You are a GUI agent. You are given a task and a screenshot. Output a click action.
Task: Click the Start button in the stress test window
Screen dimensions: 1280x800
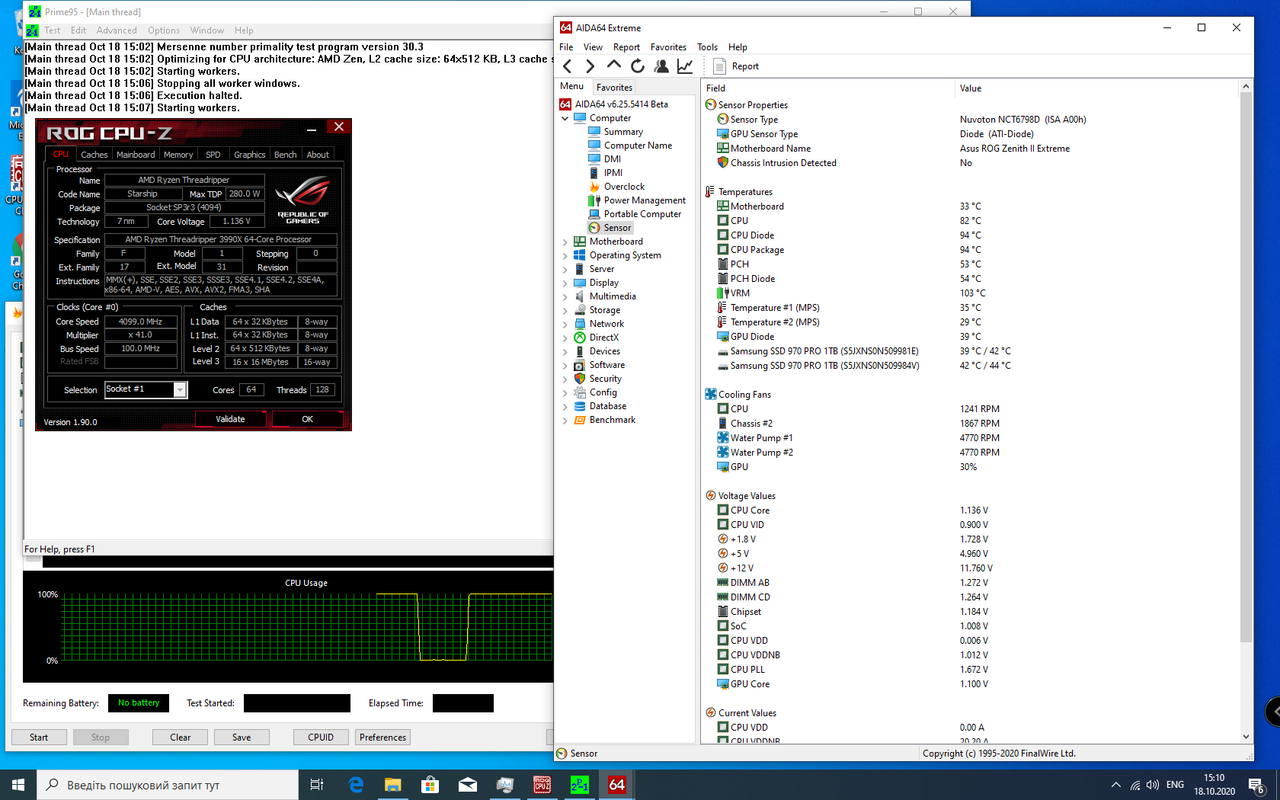(39, 737)
